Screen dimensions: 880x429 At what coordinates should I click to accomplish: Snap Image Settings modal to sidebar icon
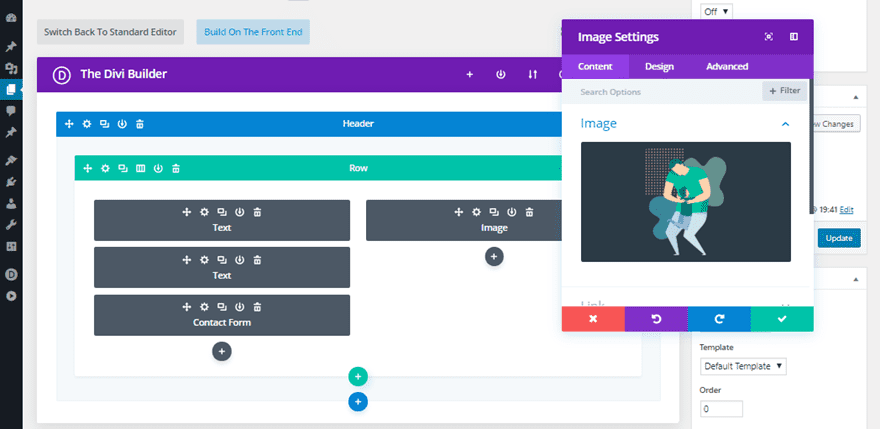(794, 37)
